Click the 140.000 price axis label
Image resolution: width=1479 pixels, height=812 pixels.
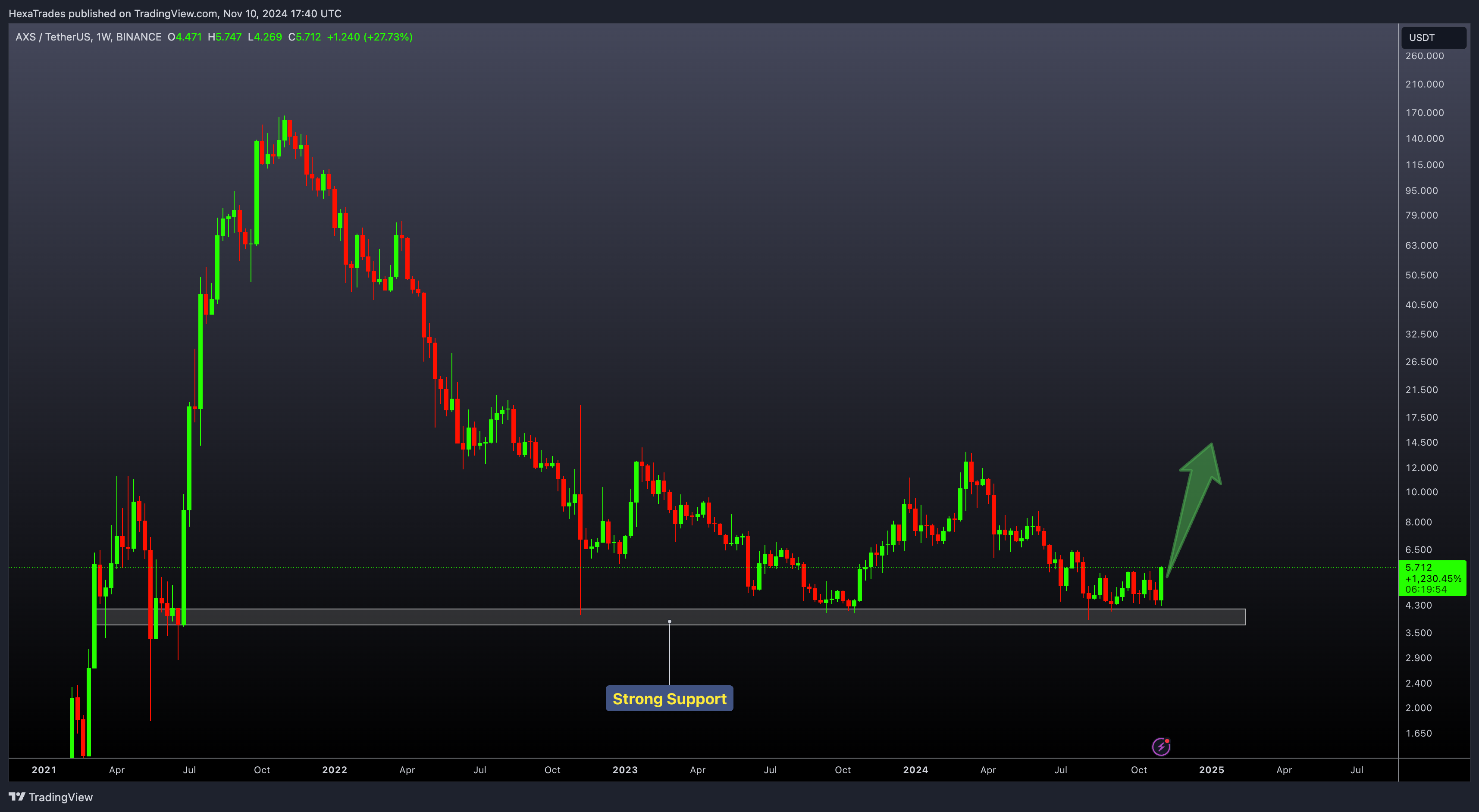(x=1425, y=138)
